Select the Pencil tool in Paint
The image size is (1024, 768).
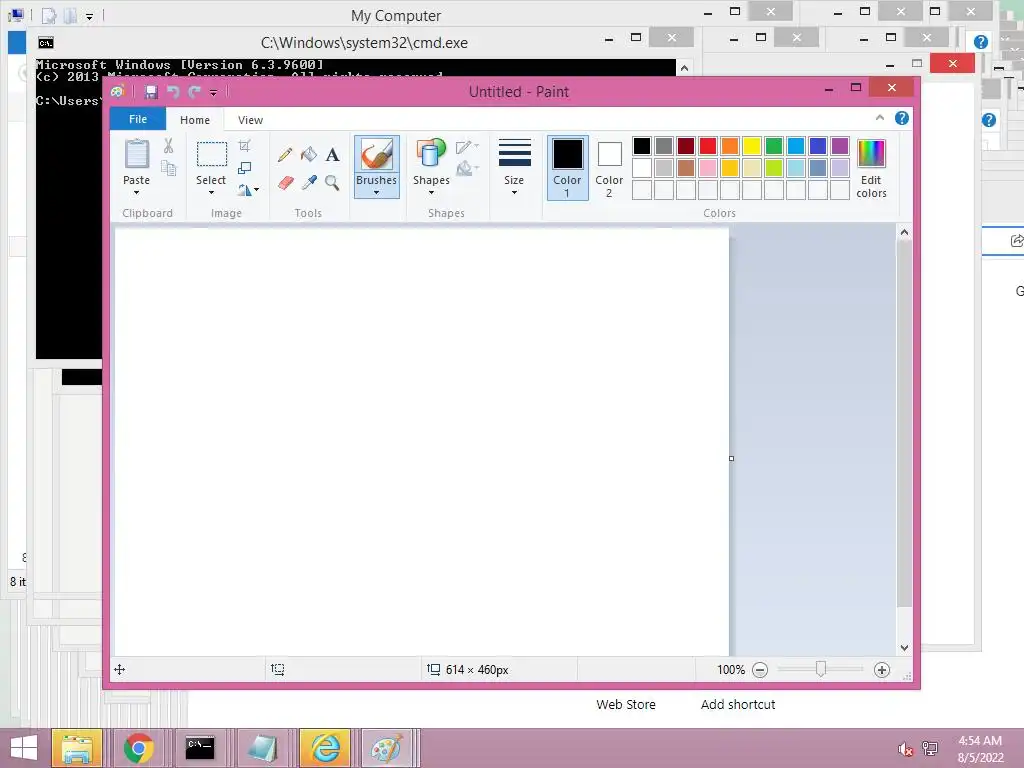[285, 155]
